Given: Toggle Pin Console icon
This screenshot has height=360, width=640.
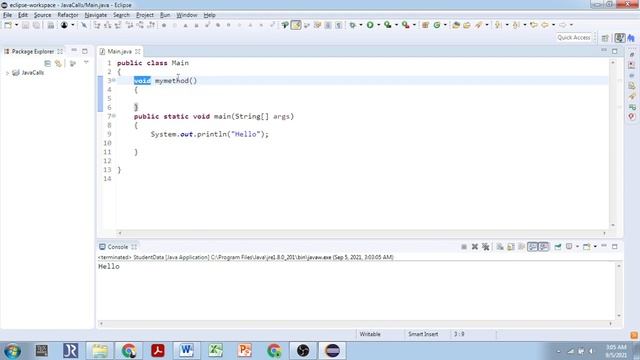Looking at the screenshot, I should [558, 247].
